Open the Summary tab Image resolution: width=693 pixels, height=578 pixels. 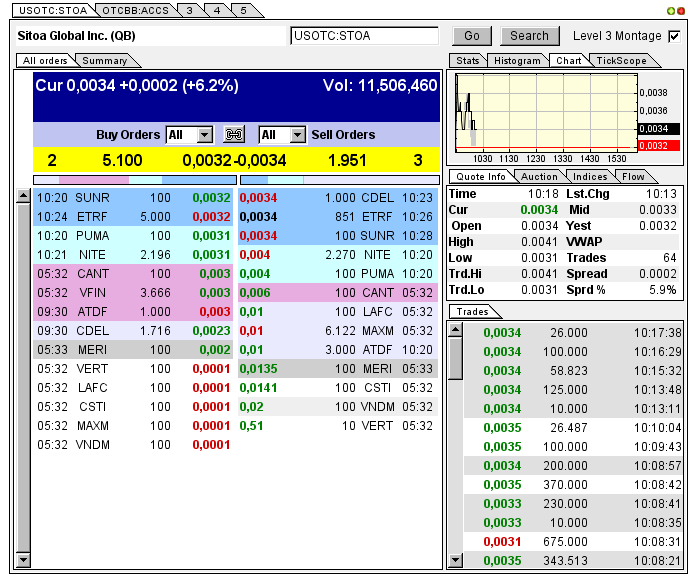tap(105, 61)
